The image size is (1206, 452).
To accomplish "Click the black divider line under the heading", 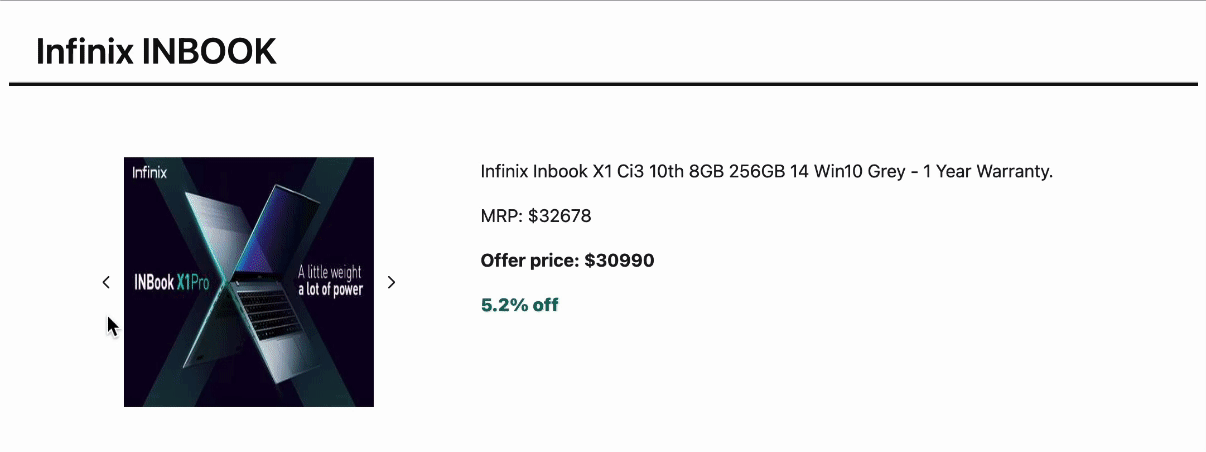I will [603, 84].
